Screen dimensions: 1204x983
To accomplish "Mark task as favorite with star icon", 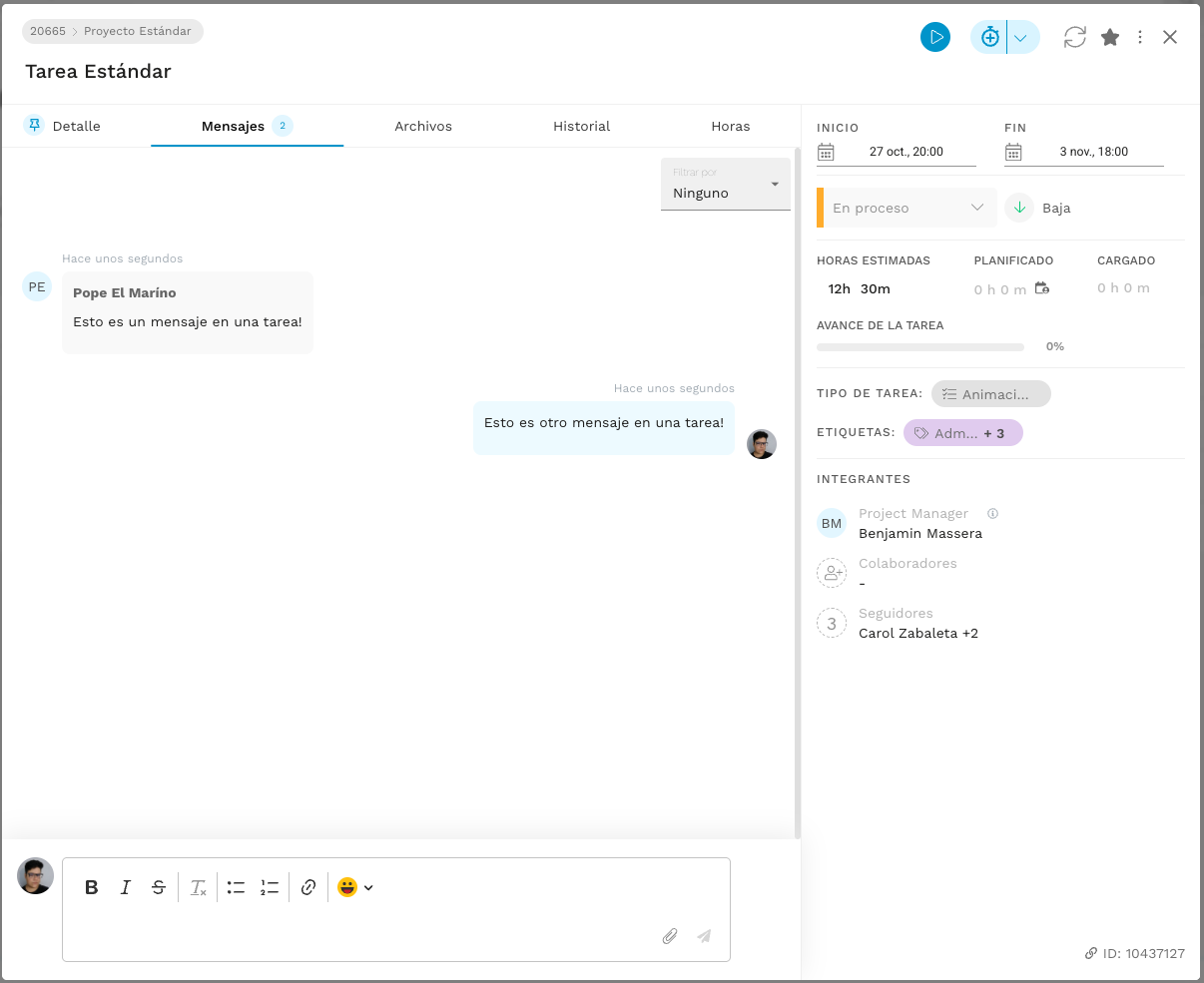I will click(1110, 37).
